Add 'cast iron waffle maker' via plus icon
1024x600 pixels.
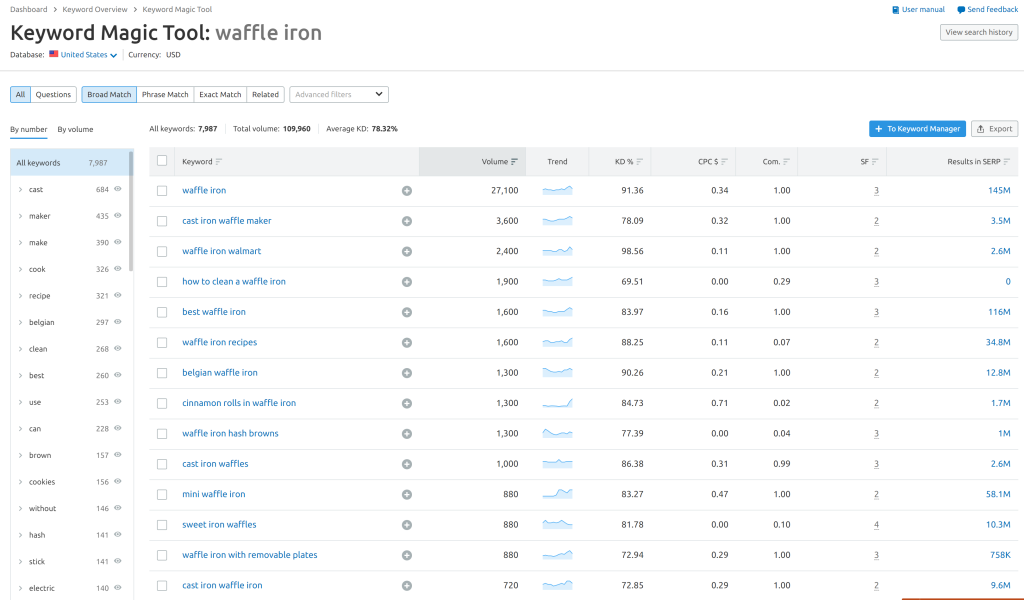(407, 221)
